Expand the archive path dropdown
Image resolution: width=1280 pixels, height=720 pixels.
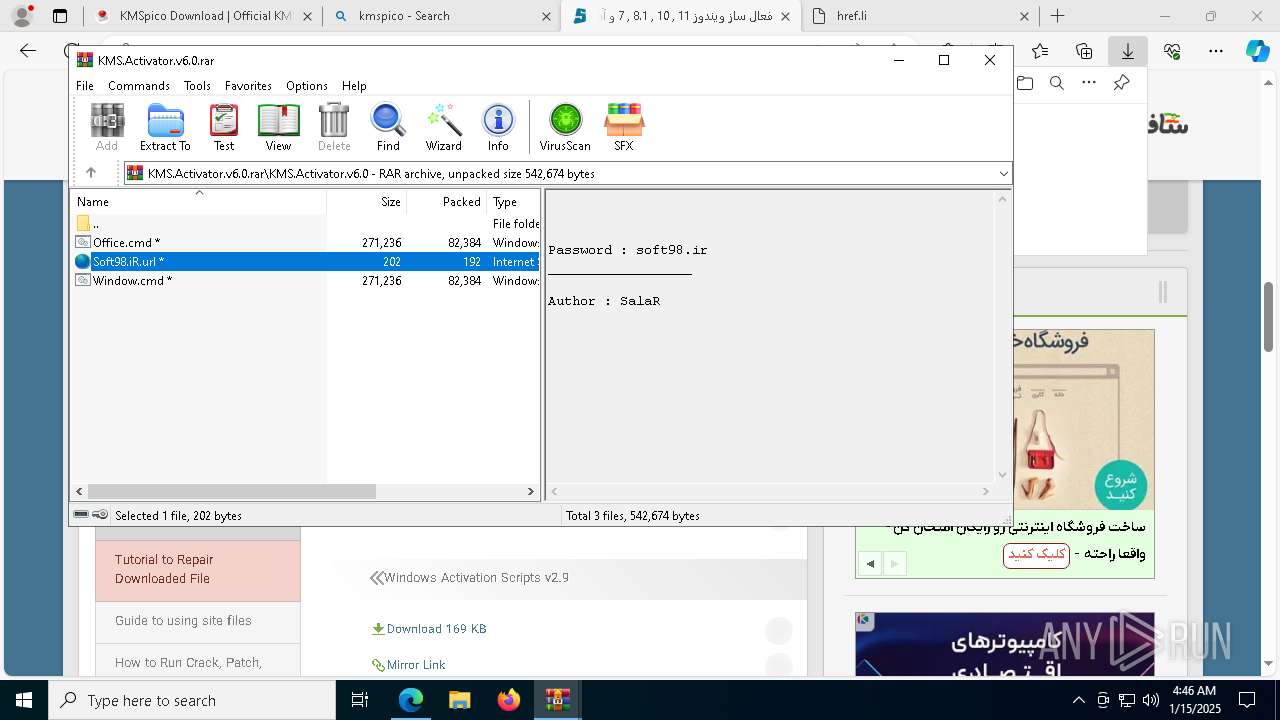tap(1003, 174)
